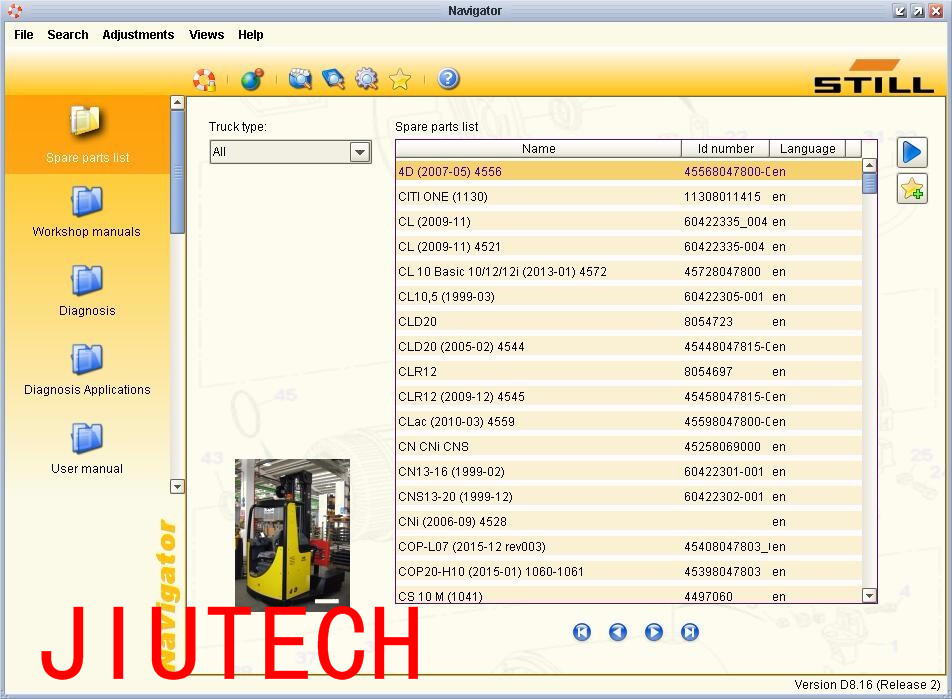Click the globe icon in toolbar

[x=252, y=79]
